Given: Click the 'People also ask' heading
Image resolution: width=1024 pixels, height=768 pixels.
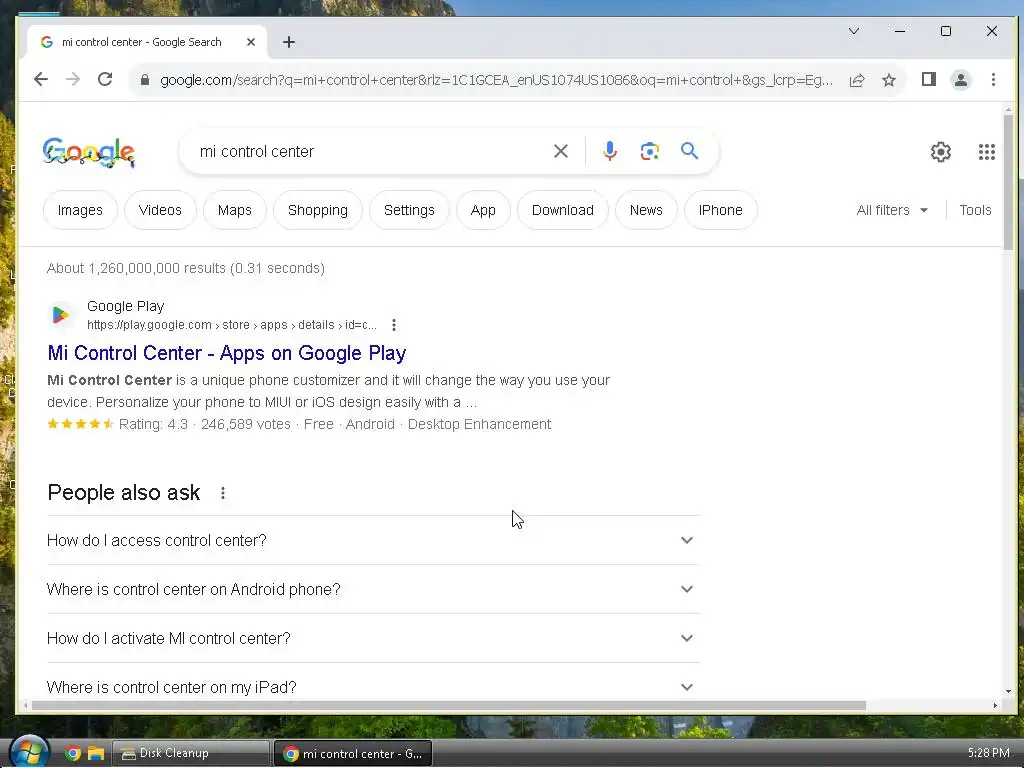Looking at the screenshot, I should pyautogui.click(x=123, y=493).
